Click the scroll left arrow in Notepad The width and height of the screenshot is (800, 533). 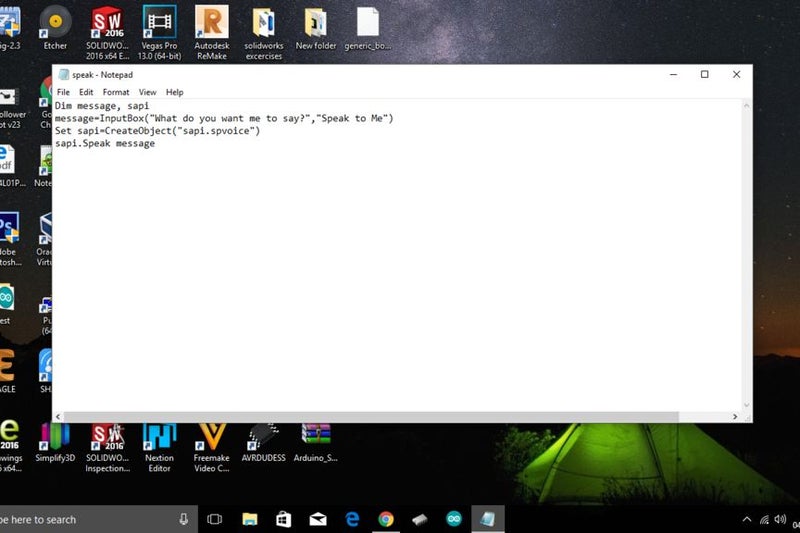point(58,417)
